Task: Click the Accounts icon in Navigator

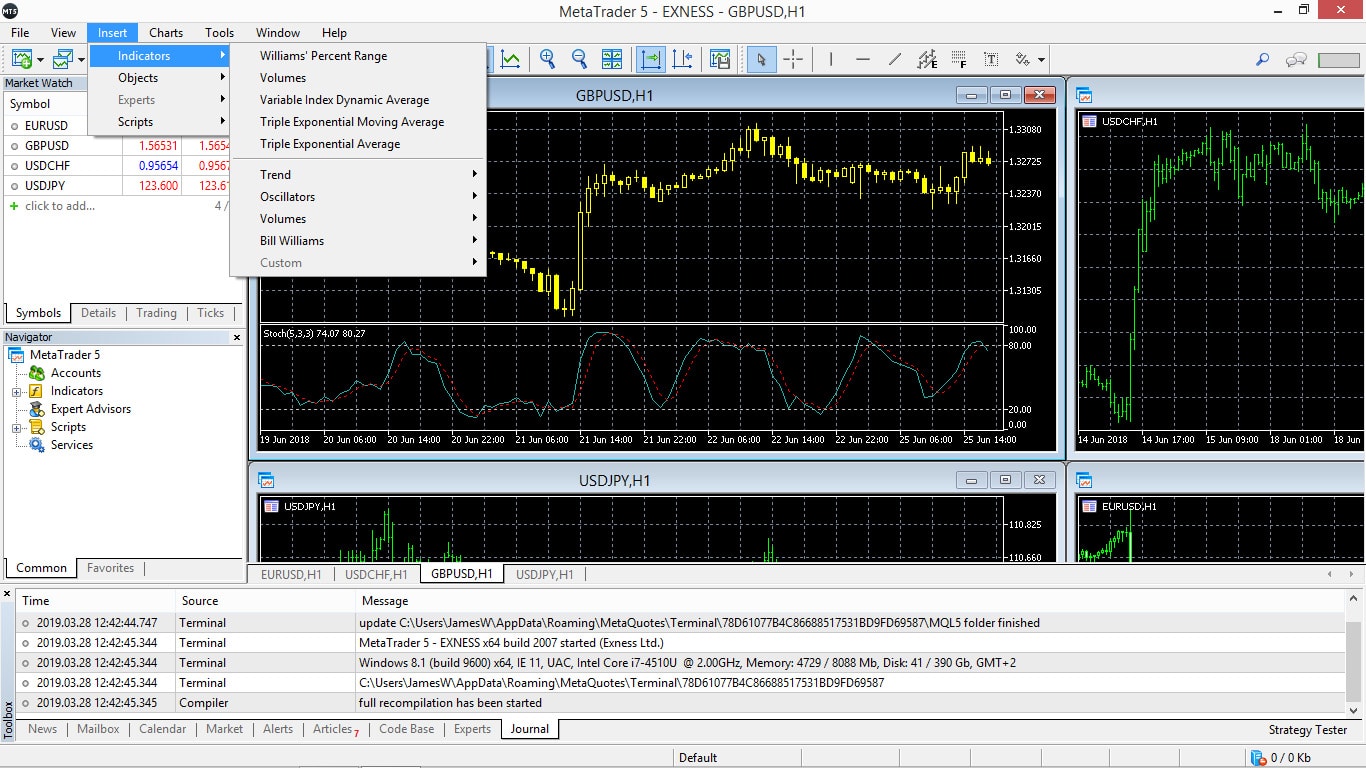Action: point(37,373)
